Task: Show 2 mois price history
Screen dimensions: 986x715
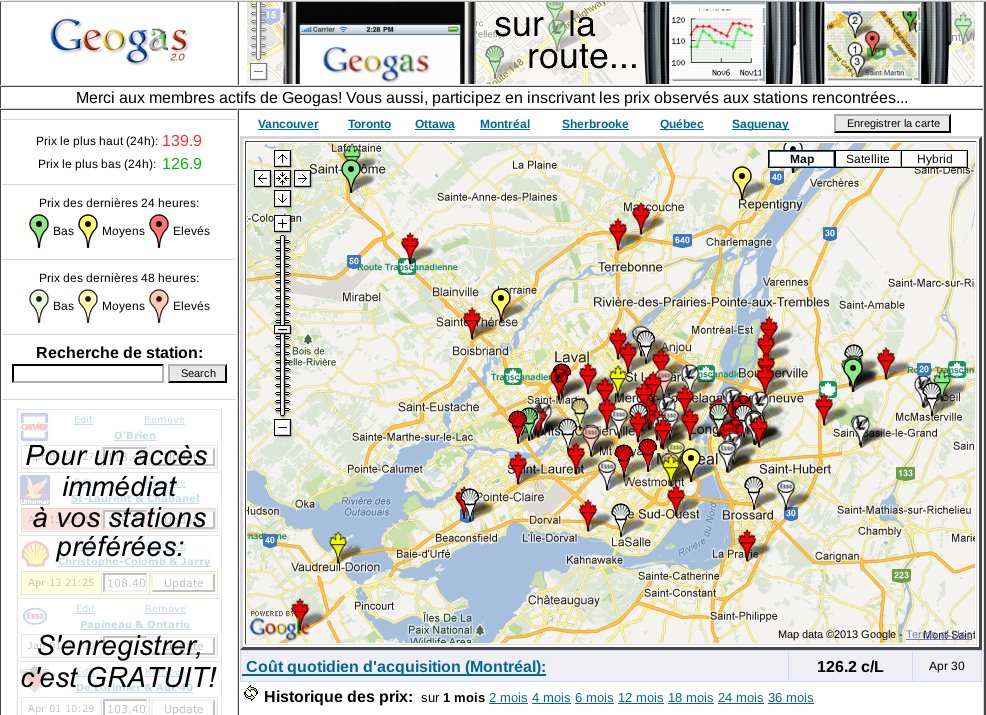Action: click(508, 697)
